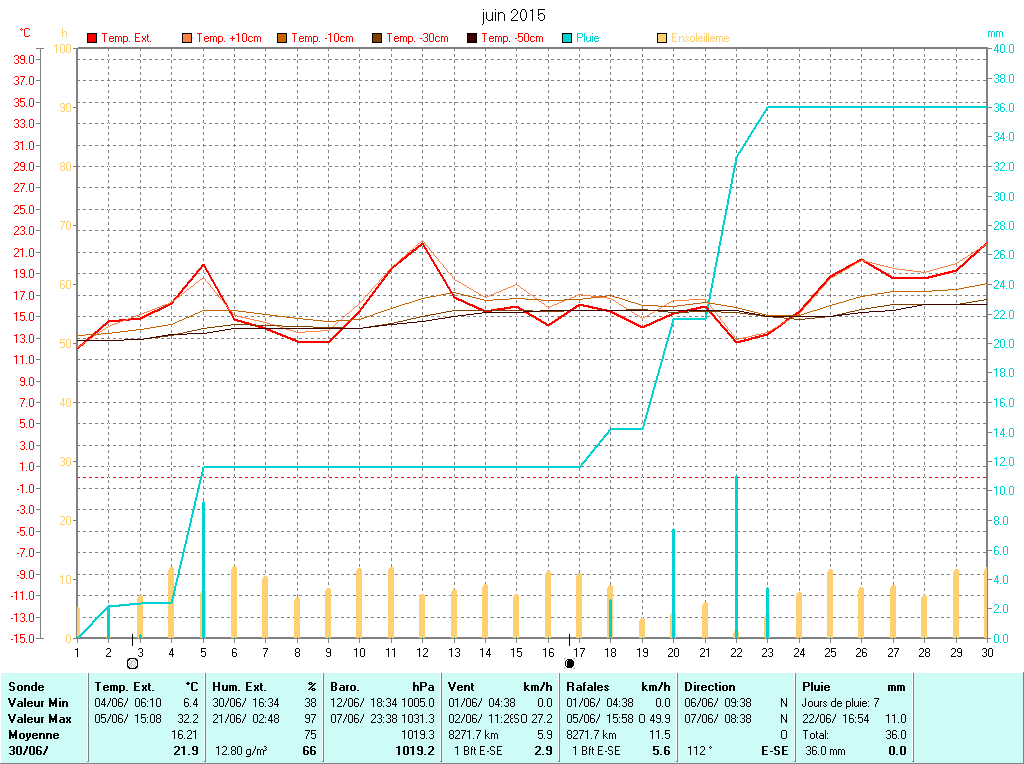
Task: Click the full moon icon below day 3
Action: click(132, 663)
